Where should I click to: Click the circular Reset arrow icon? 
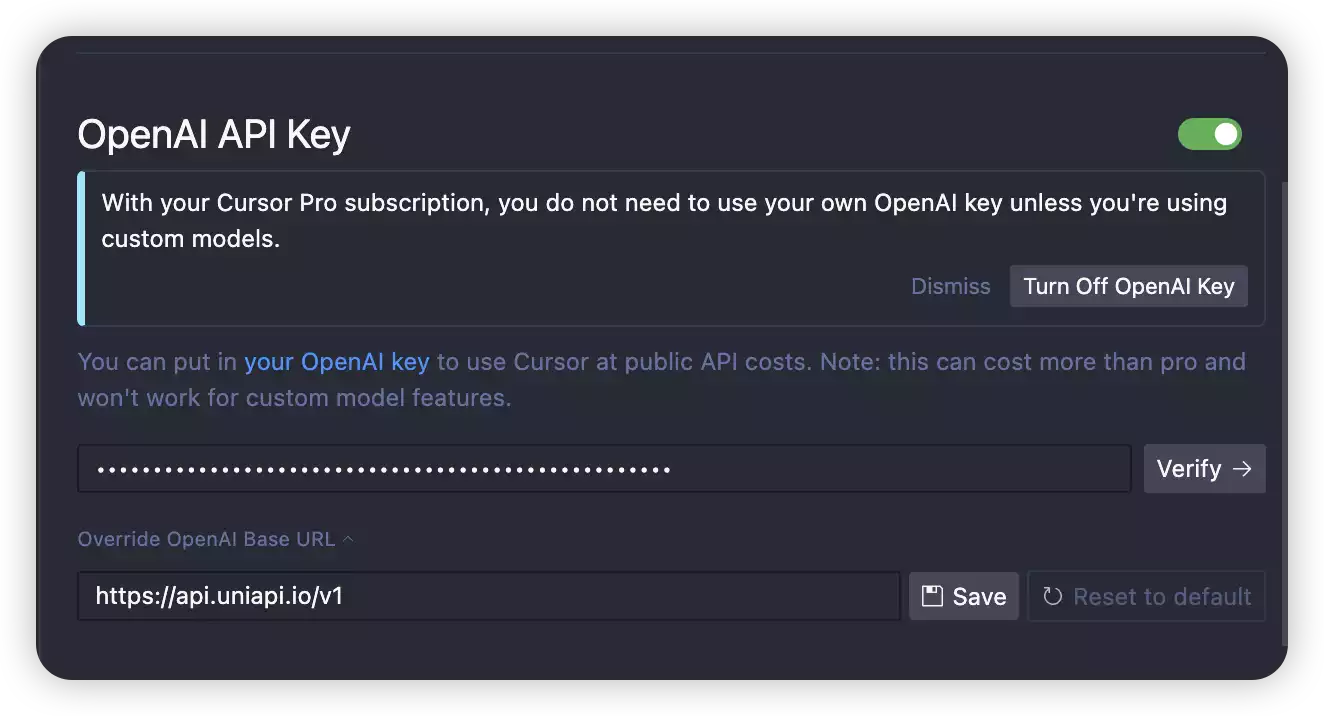(1052, 597)
